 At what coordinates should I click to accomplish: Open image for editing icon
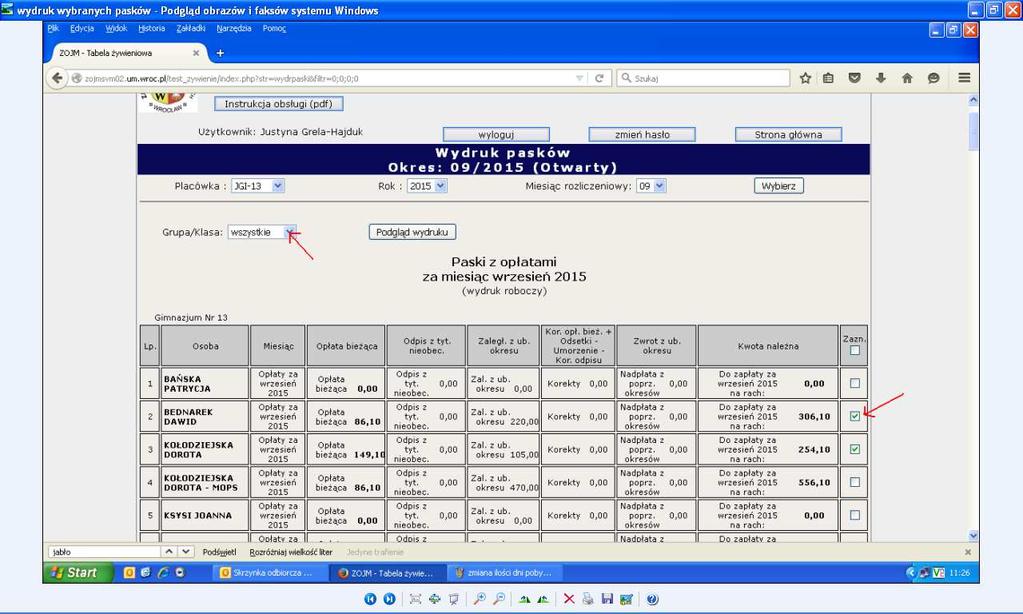tap(626, 598)
